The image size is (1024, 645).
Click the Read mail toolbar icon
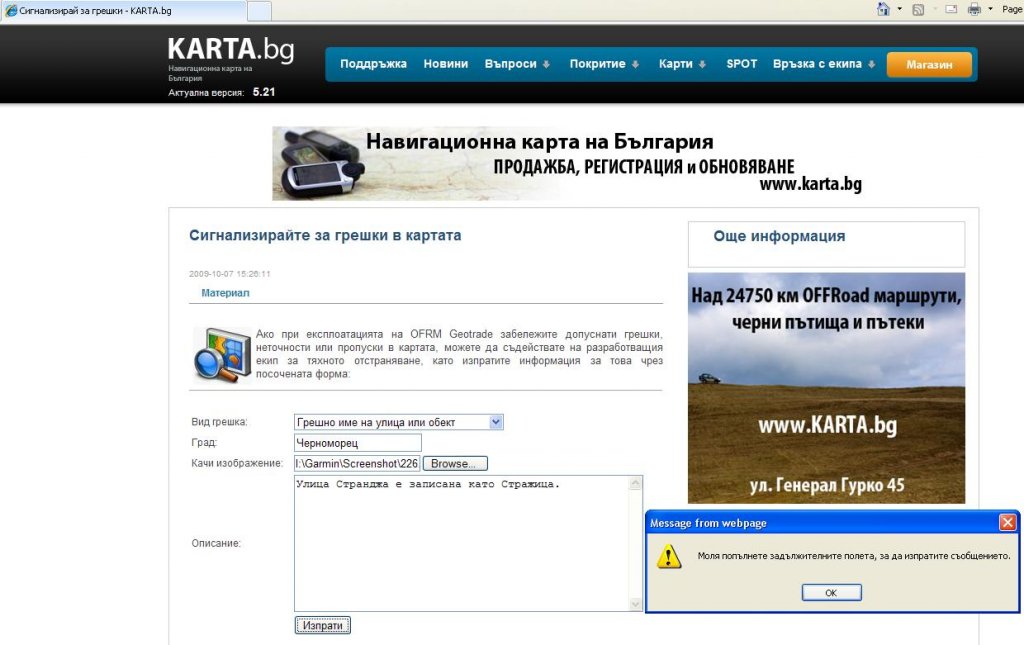952,9
